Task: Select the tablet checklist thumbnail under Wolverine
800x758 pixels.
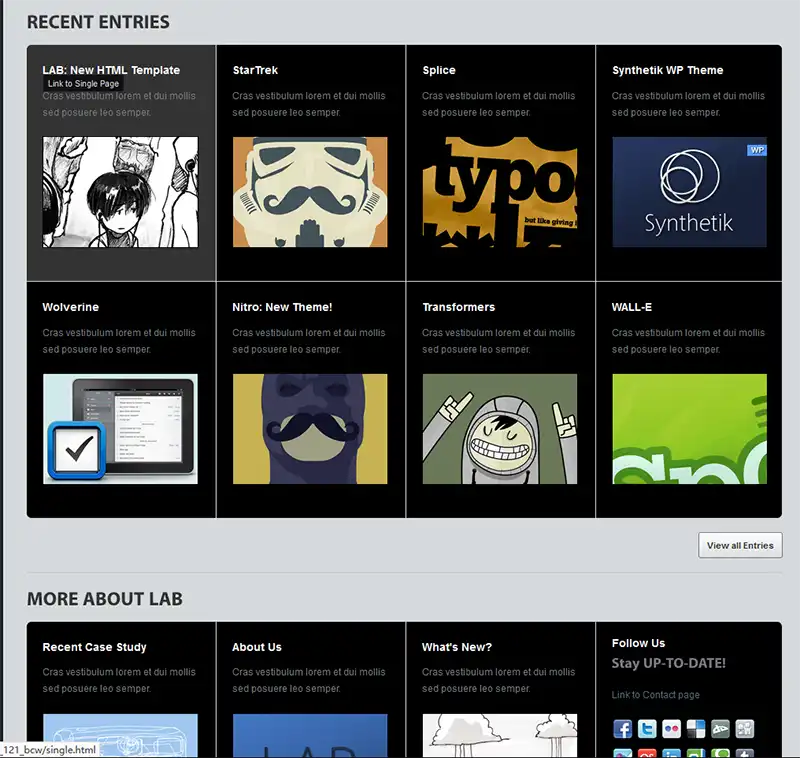Action: coord(120,429)
